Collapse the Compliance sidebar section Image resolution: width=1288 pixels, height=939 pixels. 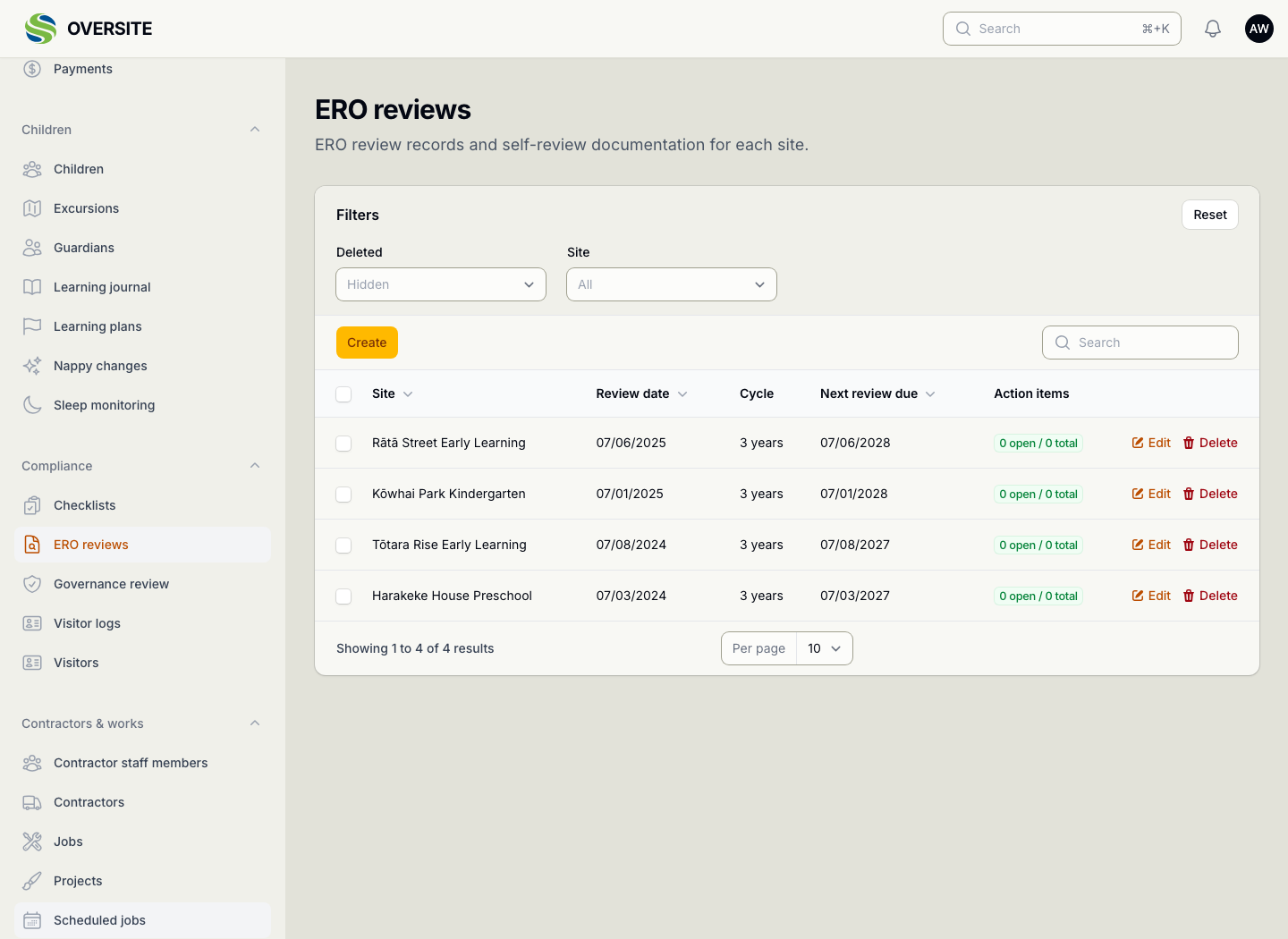tap(255, 466)
